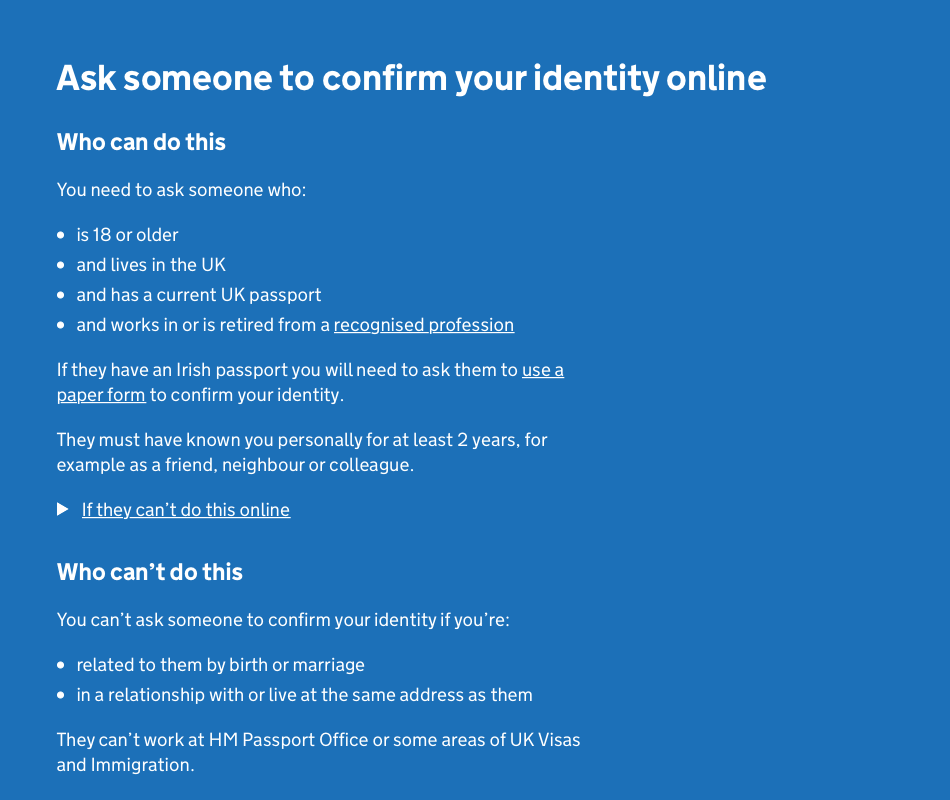The width and height of the screenshot is (950, 800).
Task: Click the 'paper form' link text
Action: 101,395
